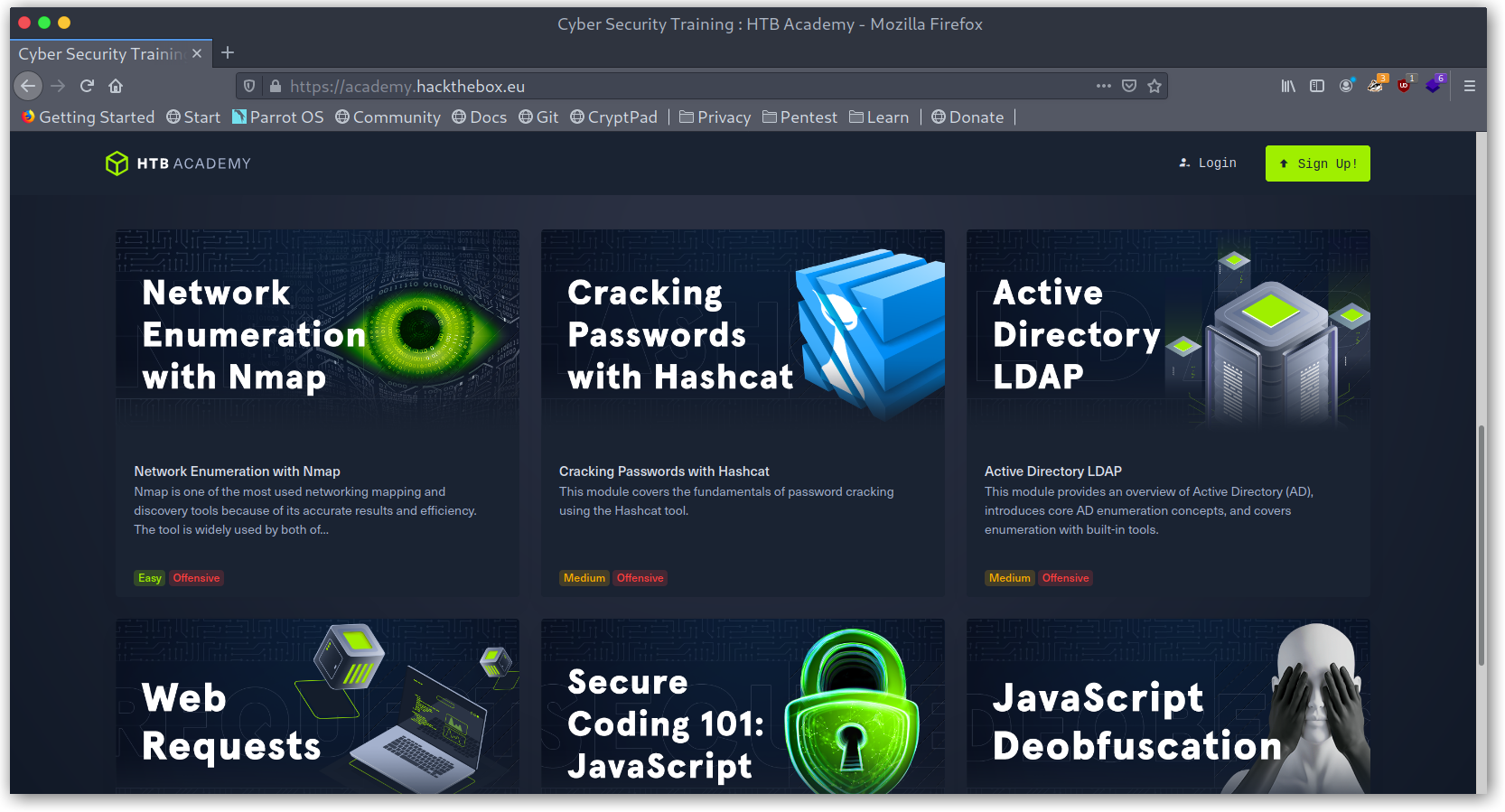Save page to Pocket
Image resolution: width=1505 pixels, height=812 pixels.
[x=1129, y=86]
